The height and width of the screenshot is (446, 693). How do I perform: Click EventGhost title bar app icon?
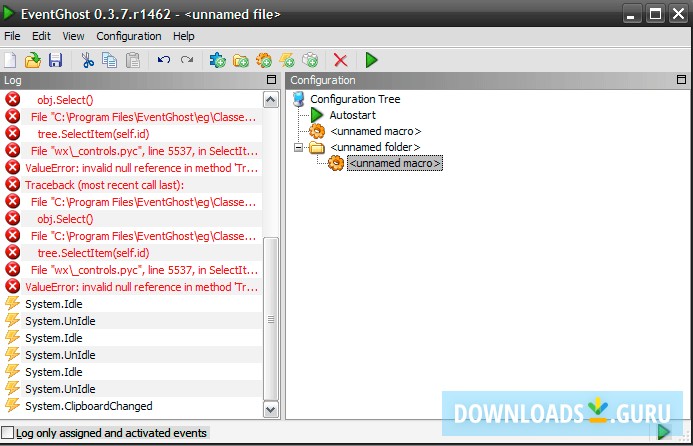[x=8, y=13]
